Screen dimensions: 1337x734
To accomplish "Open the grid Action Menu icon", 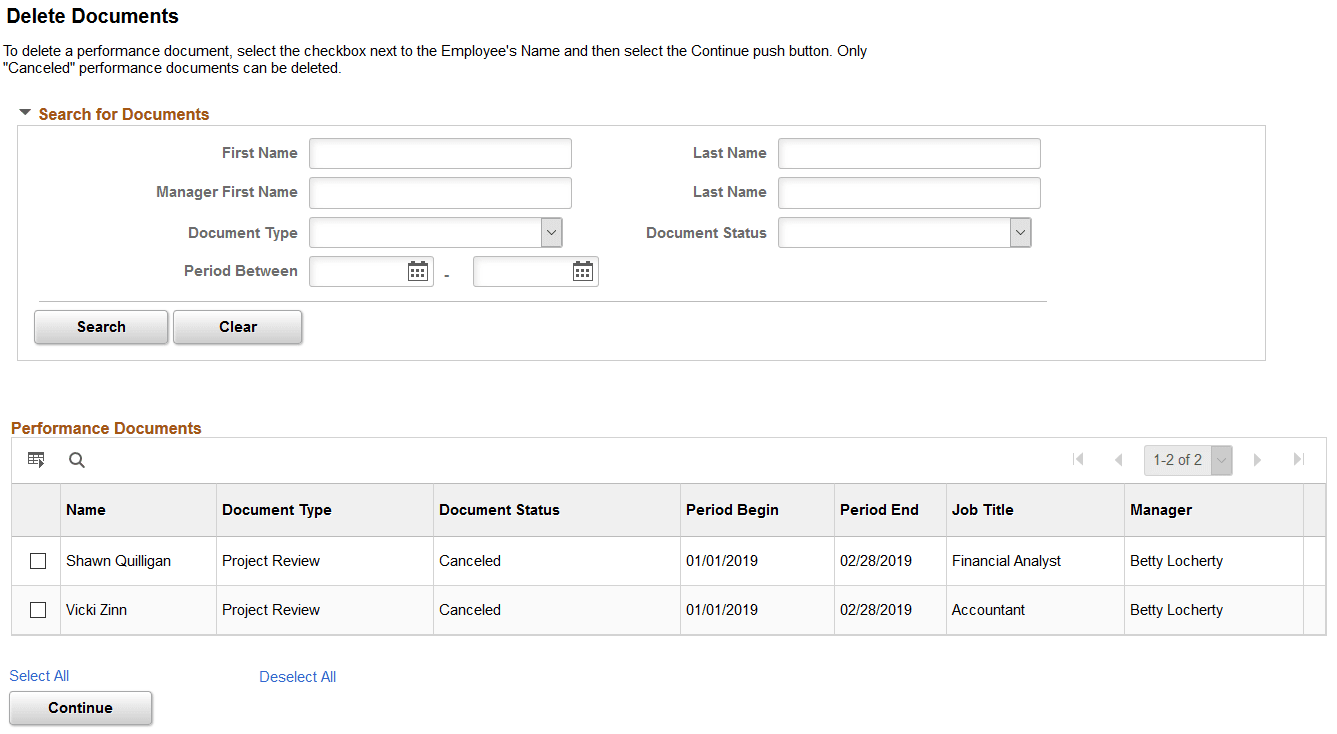I will tap(37, 460).
